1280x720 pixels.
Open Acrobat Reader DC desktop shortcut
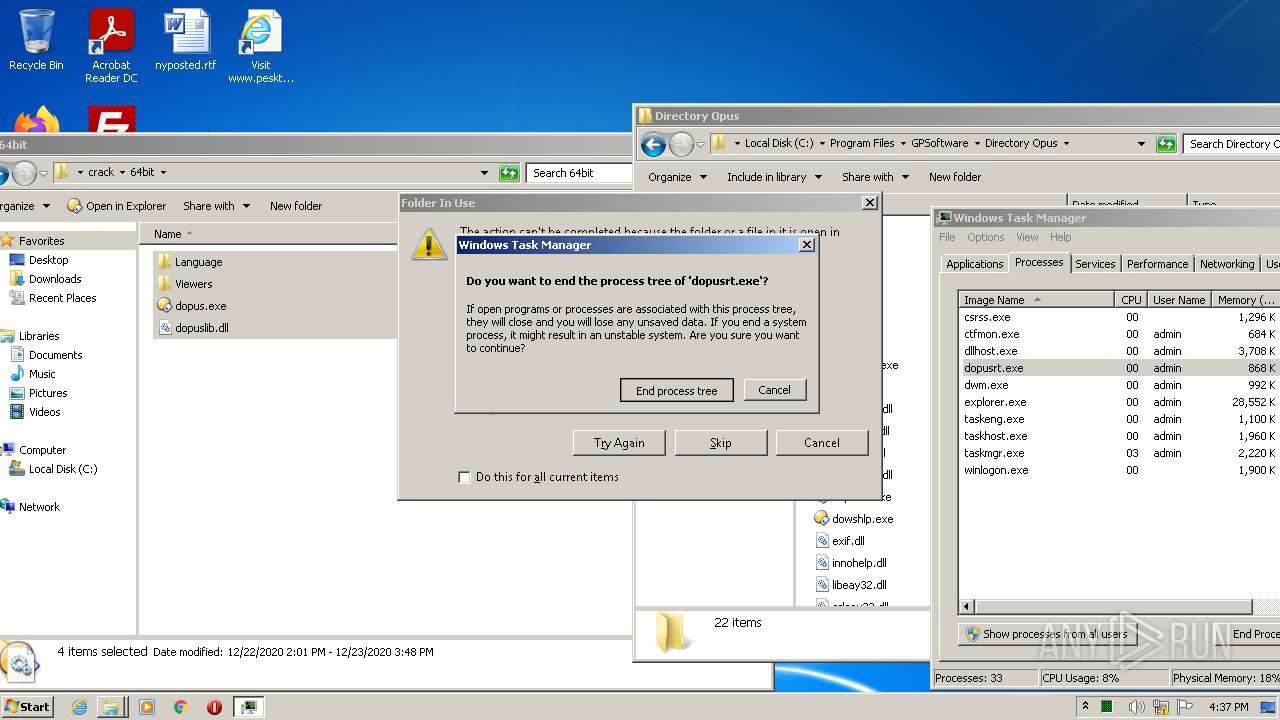click(111, 46)
